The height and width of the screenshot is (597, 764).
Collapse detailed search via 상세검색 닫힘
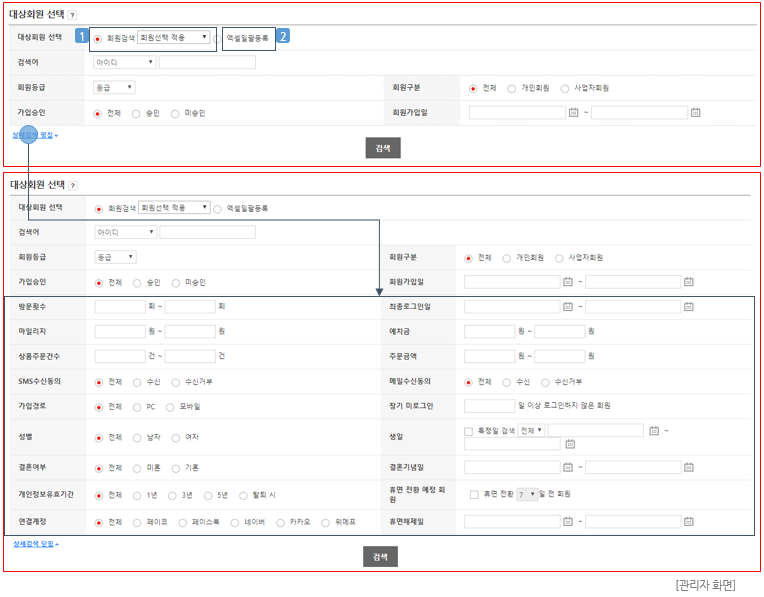(x=35, y=544)
